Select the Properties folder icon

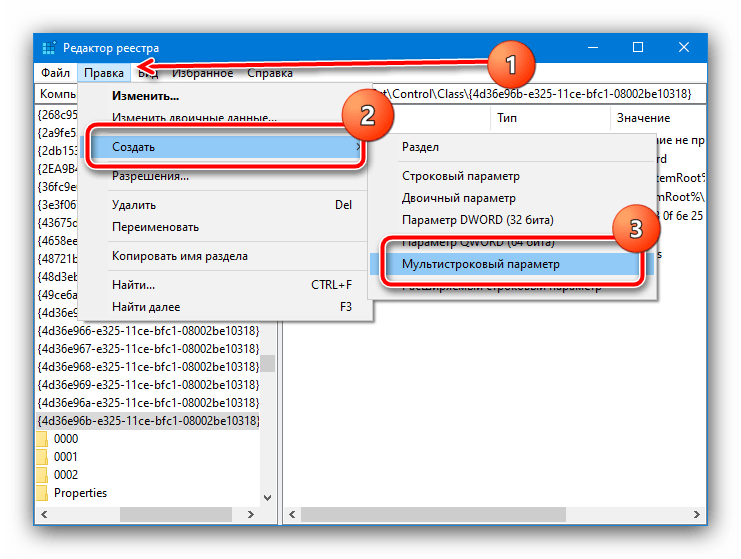[x=42, y=493]
